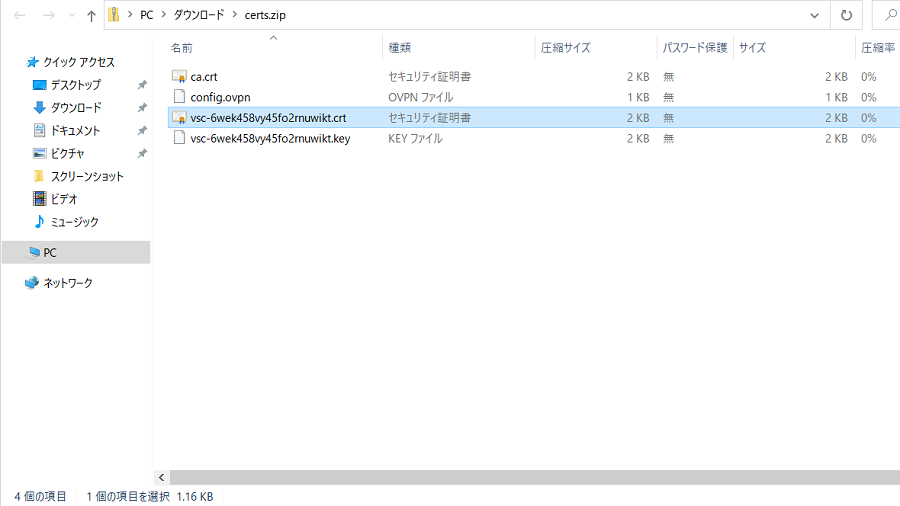Click KEY ファイル type cell
This screenshot has height=506, width=900.
(415, 139)
